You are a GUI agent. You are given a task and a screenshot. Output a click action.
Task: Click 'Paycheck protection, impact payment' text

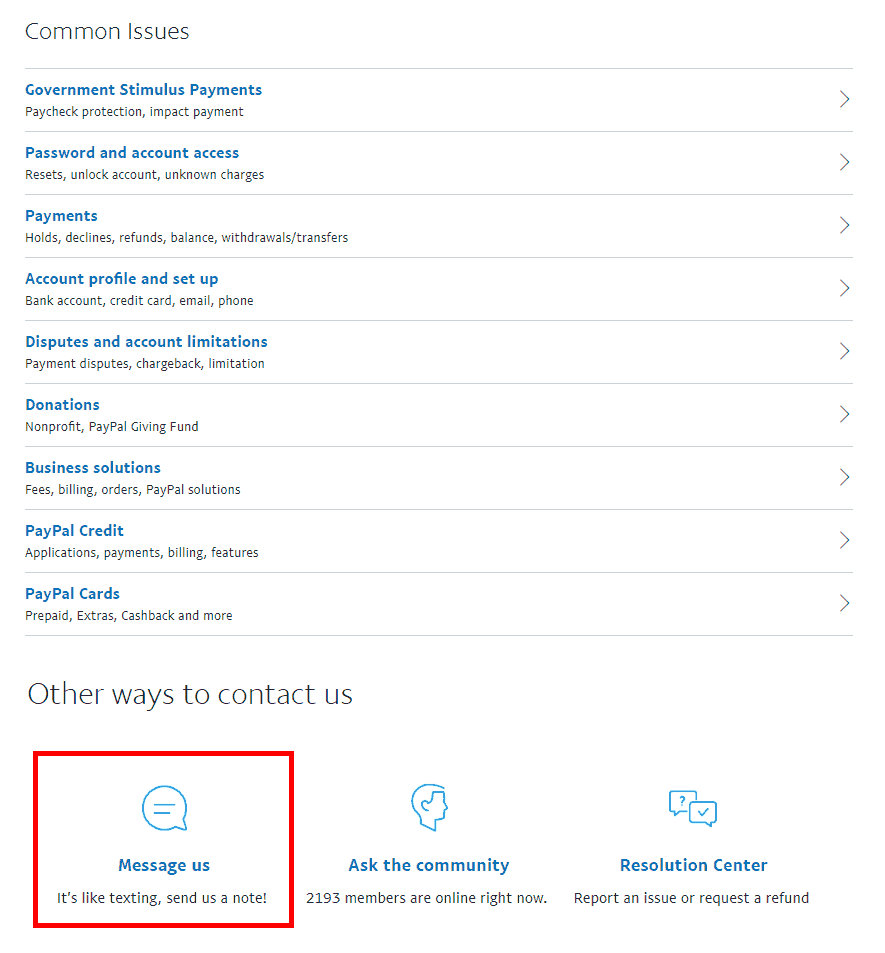(134, 112)
